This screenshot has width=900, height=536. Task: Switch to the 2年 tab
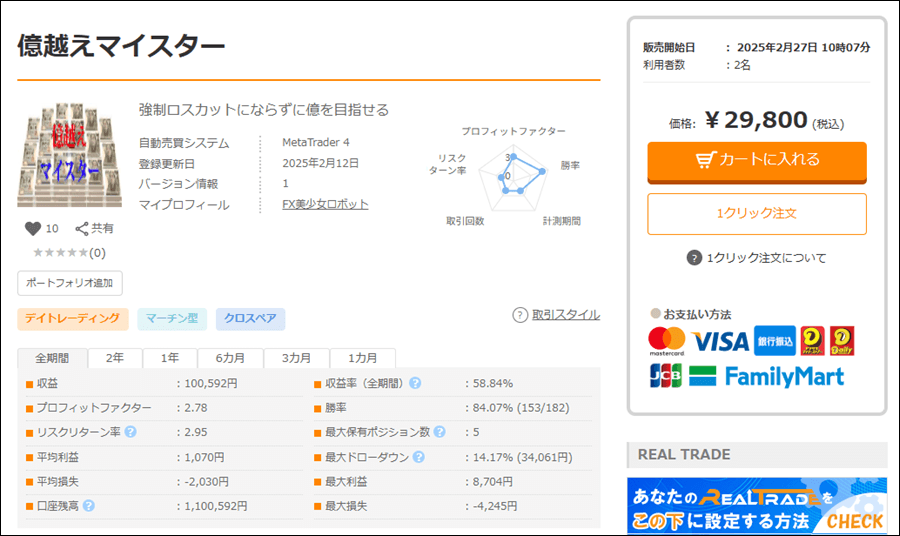click(115, 358)
